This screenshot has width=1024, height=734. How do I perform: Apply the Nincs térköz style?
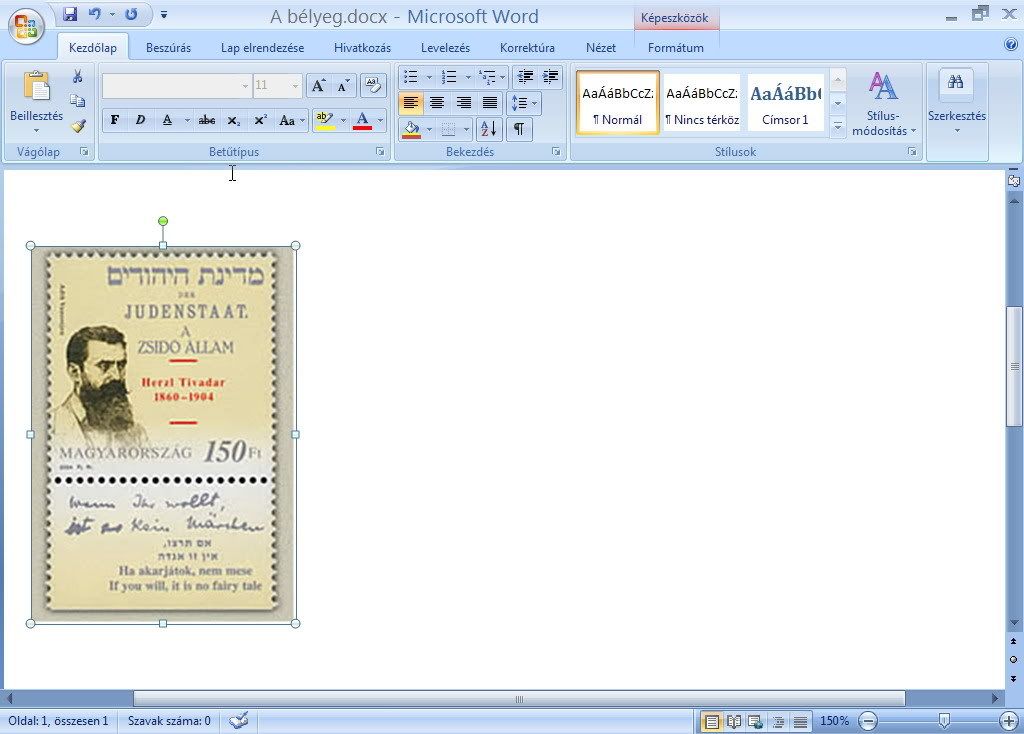tap(702, 103)
